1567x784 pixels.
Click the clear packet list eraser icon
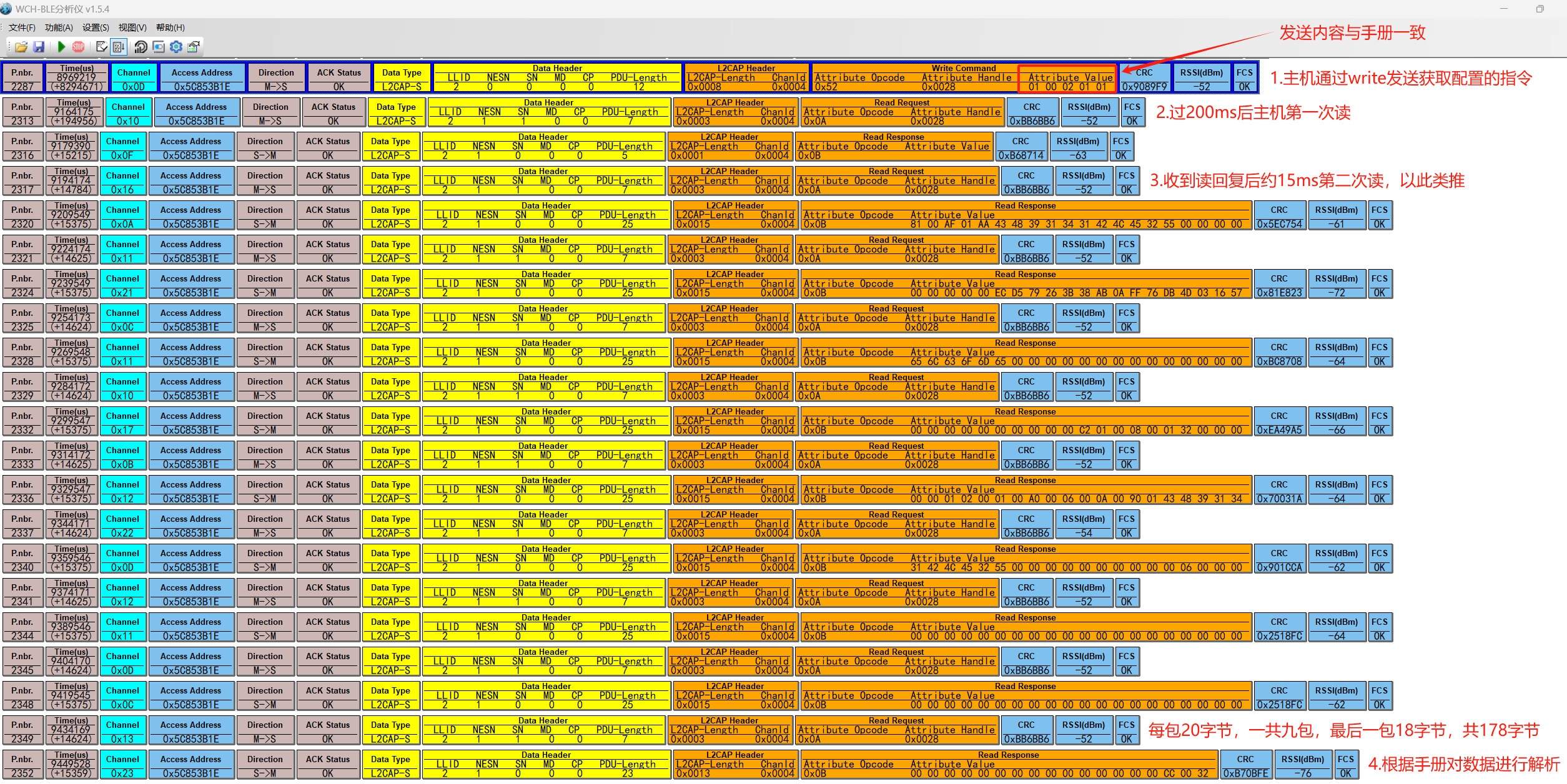tap(102, 47)
